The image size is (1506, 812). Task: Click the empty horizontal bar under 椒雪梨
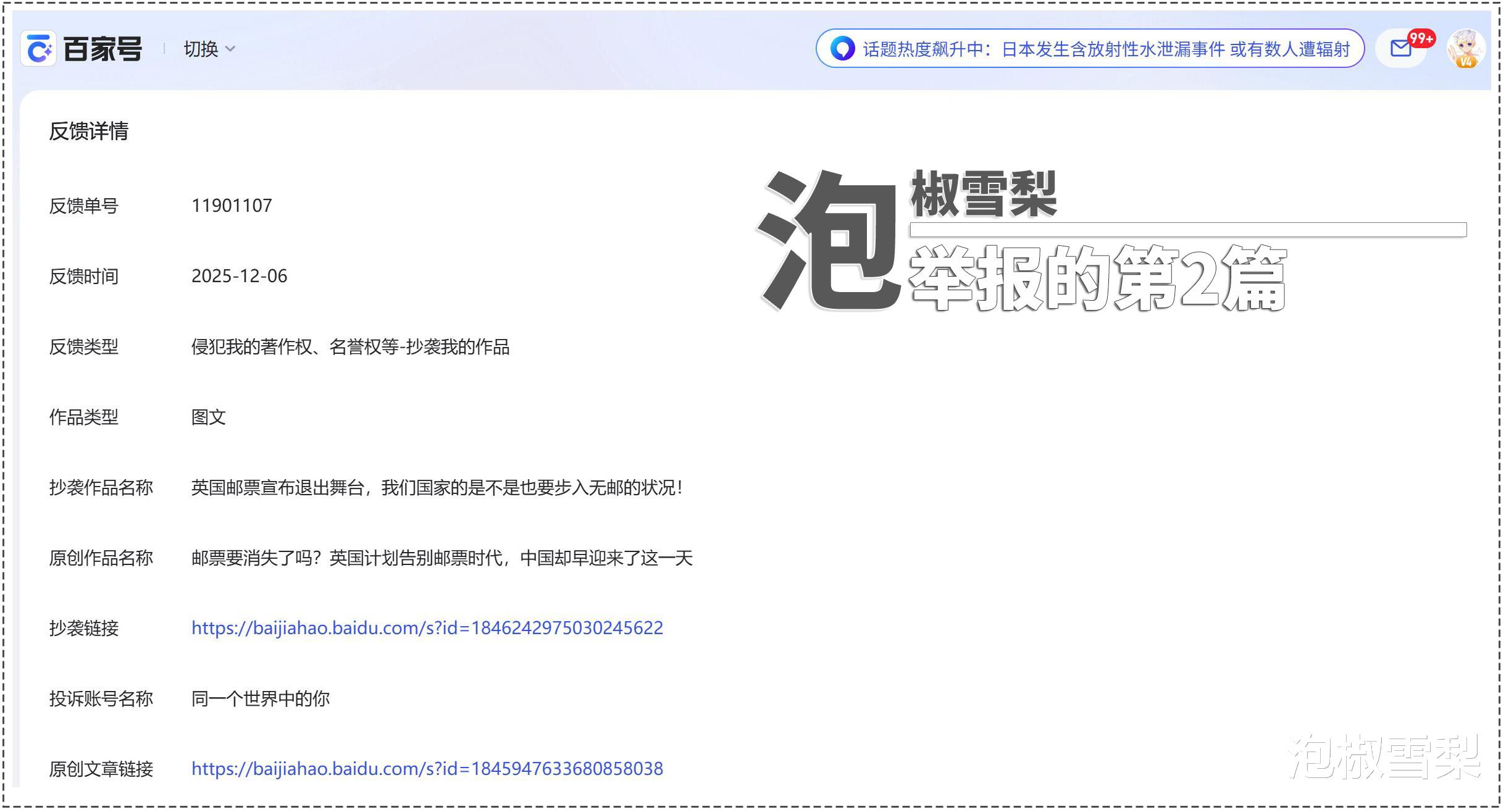(x=1187, y=230)
